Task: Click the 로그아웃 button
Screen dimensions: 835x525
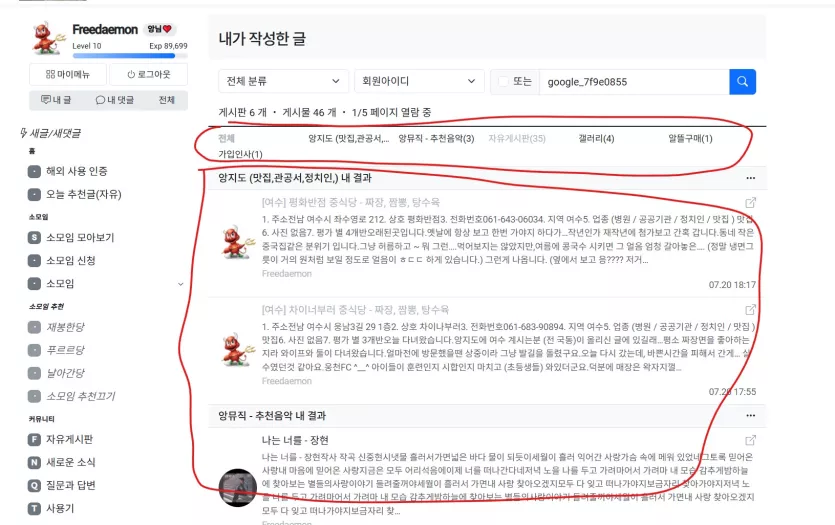Action: (149, 75)
